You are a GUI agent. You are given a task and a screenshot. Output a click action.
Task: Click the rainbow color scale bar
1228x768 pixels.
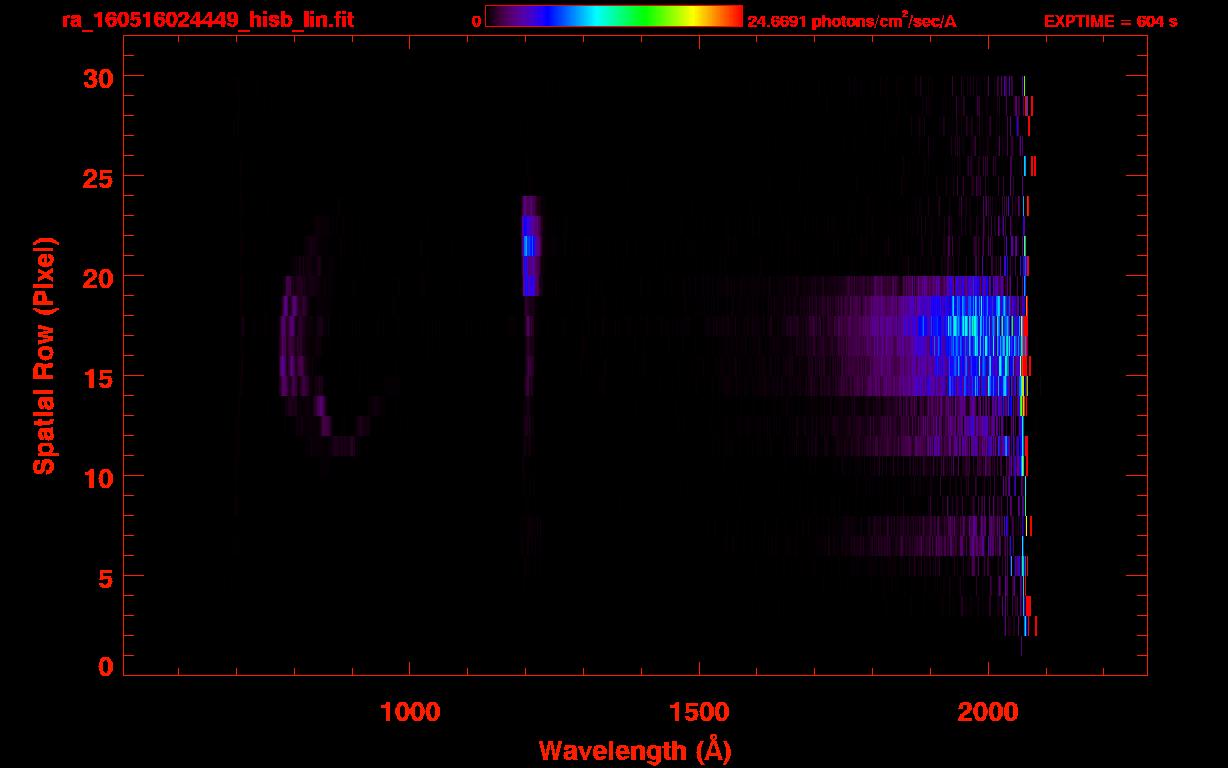[x=614, y=16]
